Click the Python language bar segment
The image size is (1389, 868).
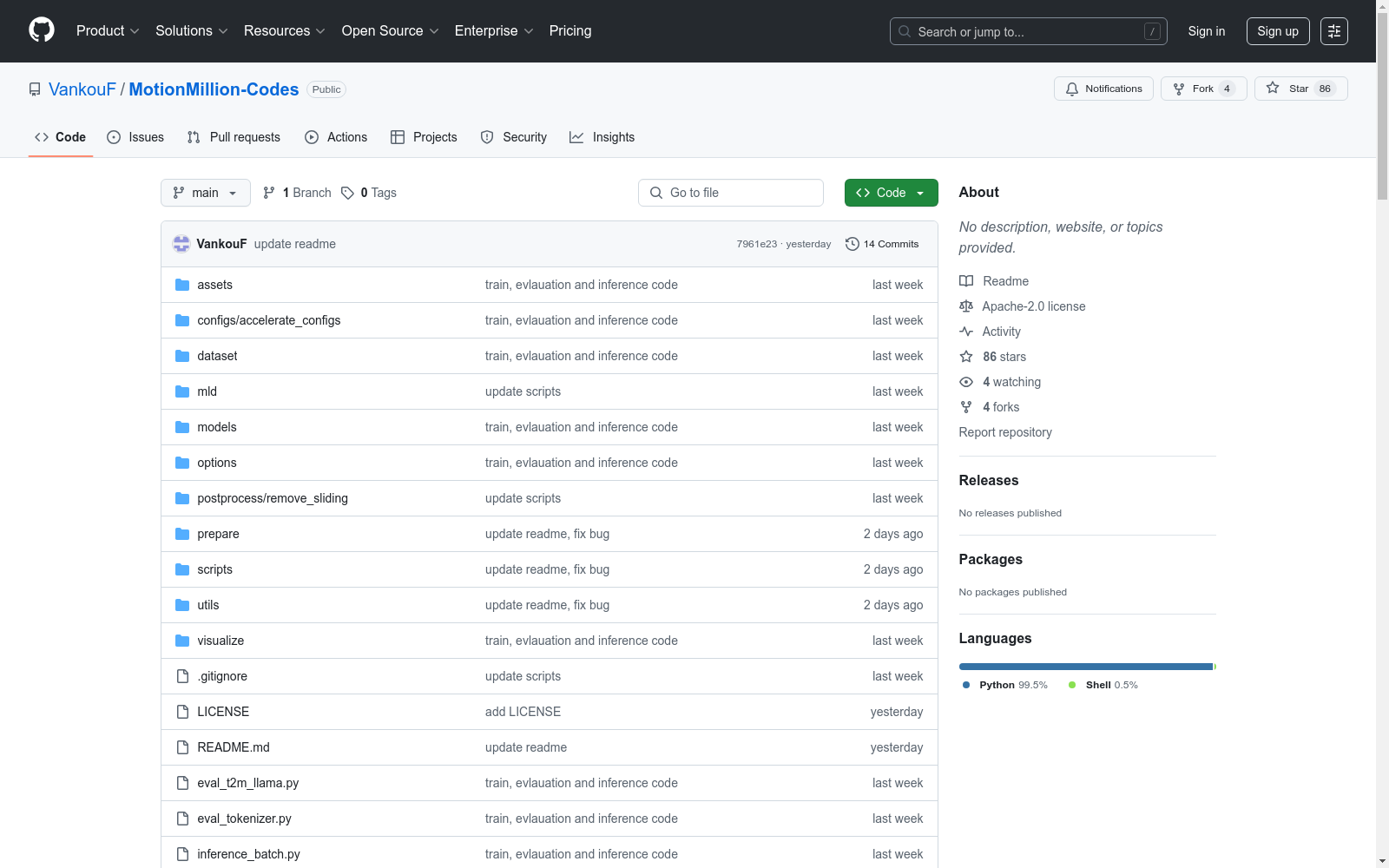click(1085, 667)
